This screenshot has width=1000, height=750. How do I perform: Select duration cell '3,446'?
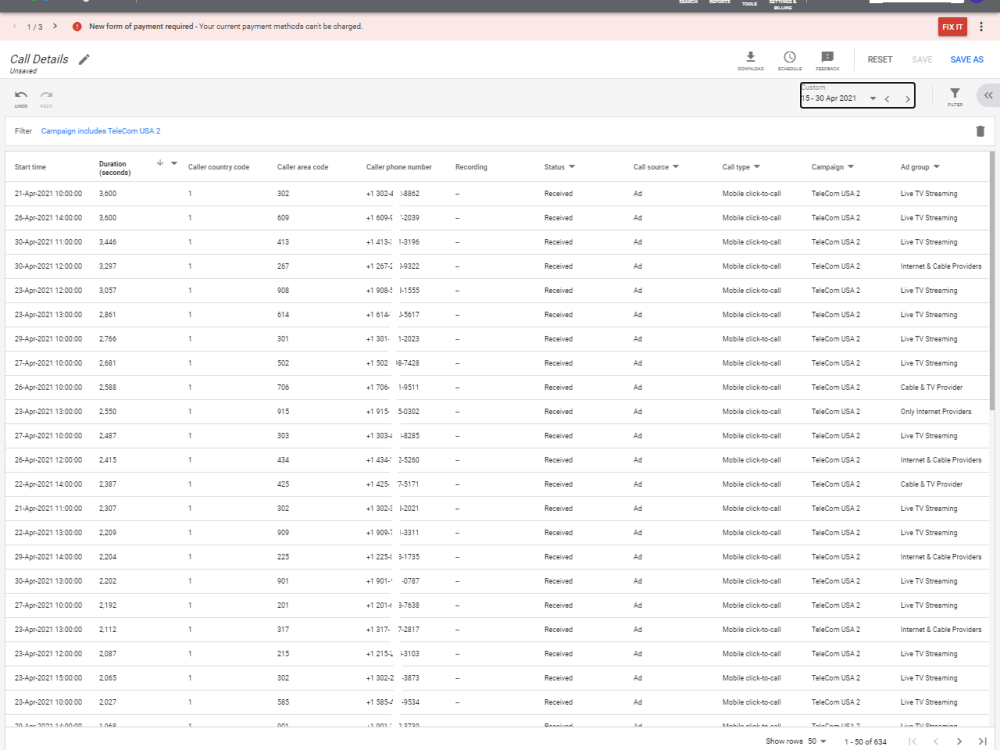point(108,242)
